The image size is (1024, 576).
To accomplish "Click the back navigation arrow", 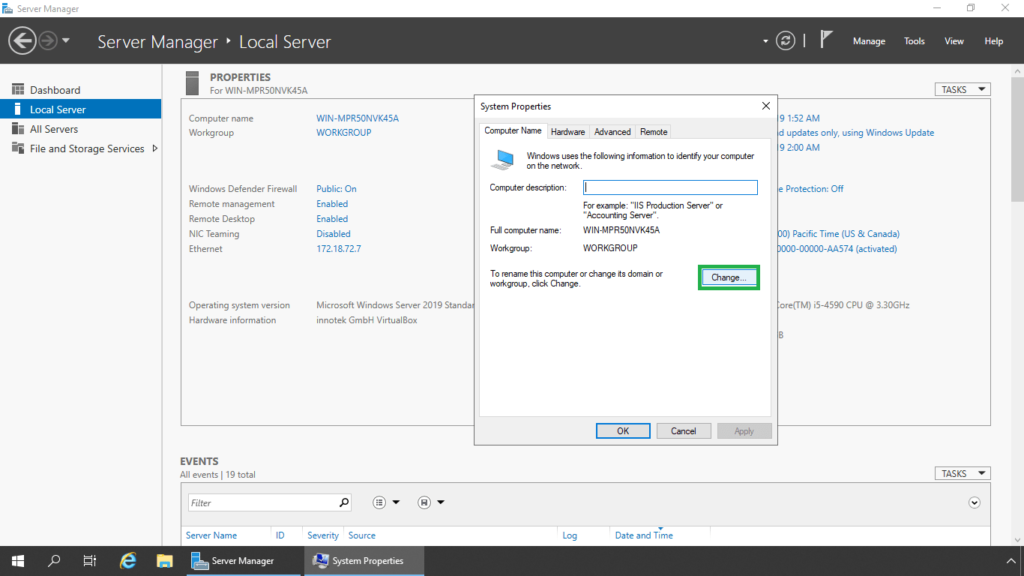I will tap(22, 40).
